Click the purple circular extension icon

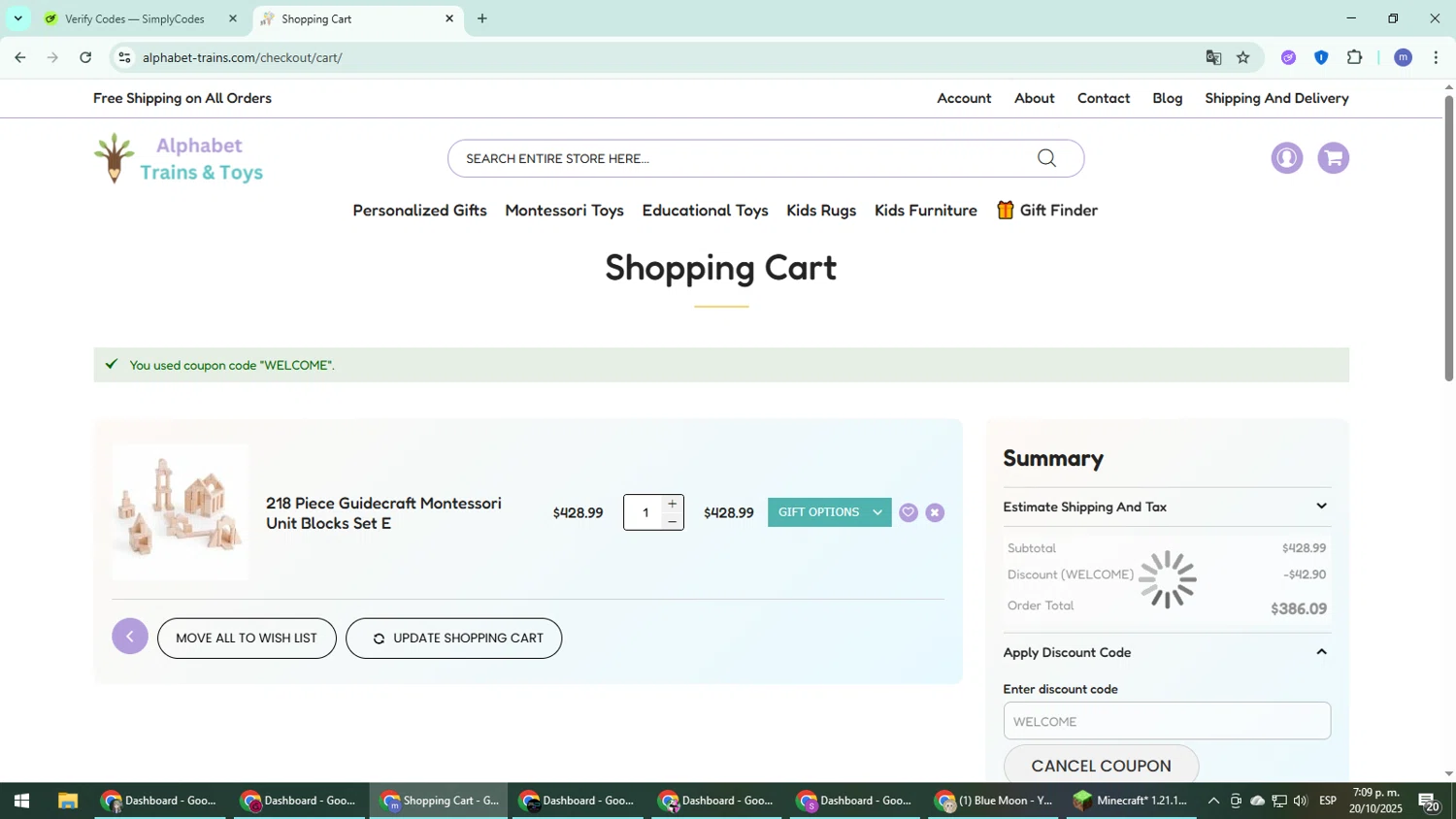1288,57
